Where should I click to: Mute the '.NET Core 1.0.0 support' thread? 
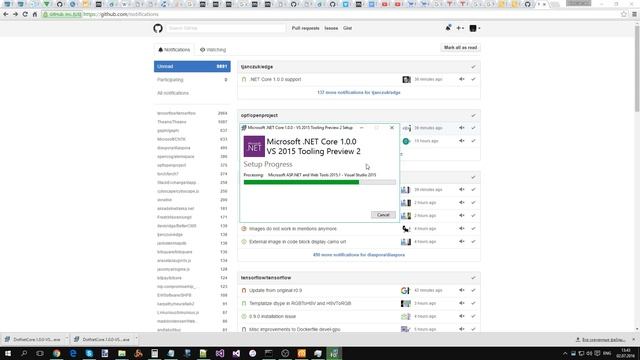tap(462, 79)
